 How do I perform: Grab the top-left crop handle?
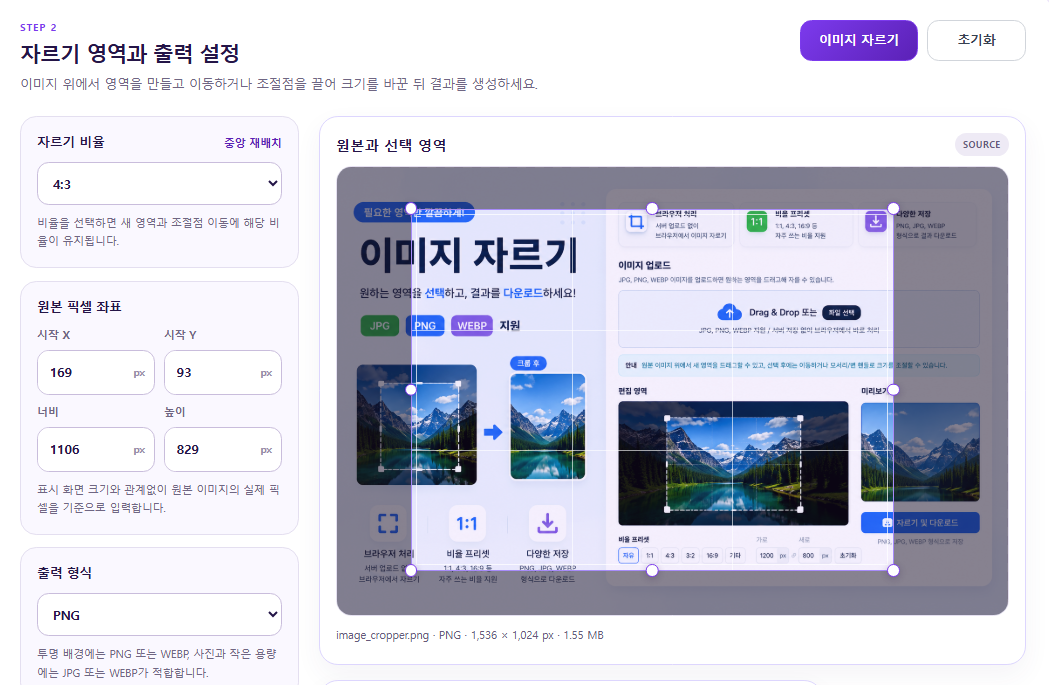pyautogui.click(x=411, y=209)
